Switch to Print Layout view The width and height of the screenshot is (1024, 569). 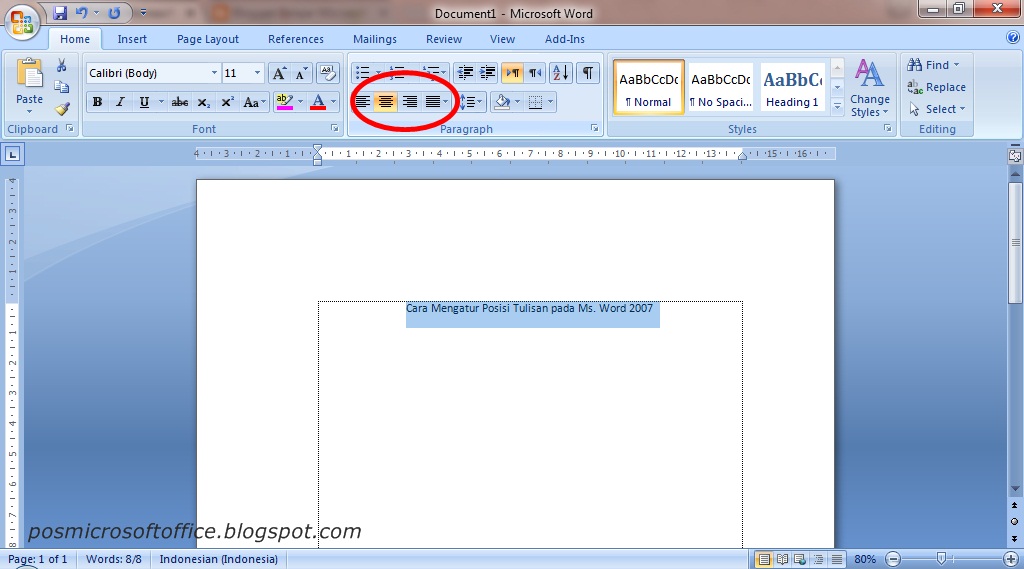[763, 559]
